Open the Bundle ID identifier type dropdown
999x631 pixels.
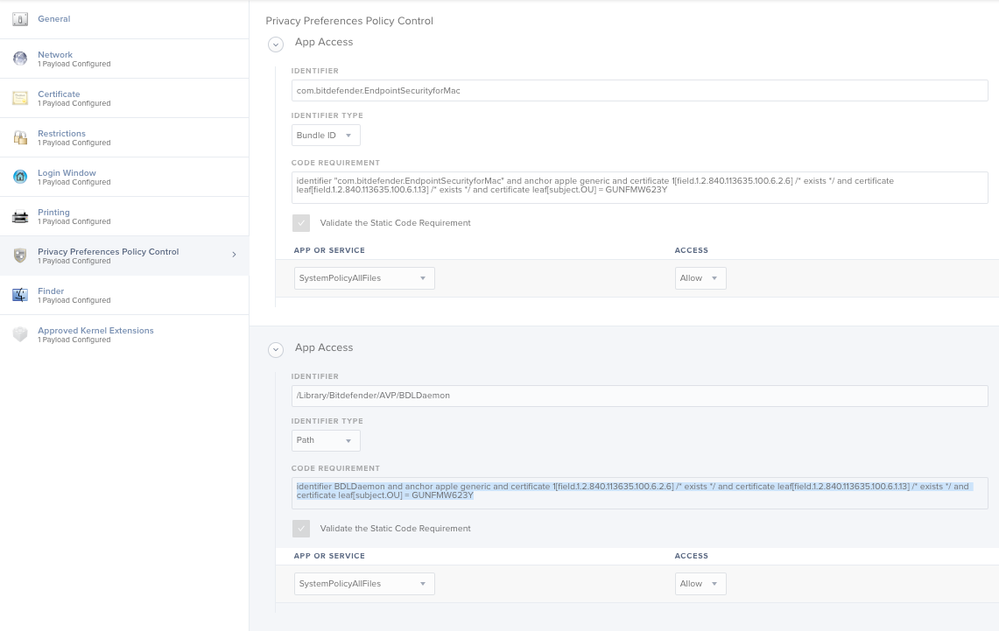[x=326, y=135]
